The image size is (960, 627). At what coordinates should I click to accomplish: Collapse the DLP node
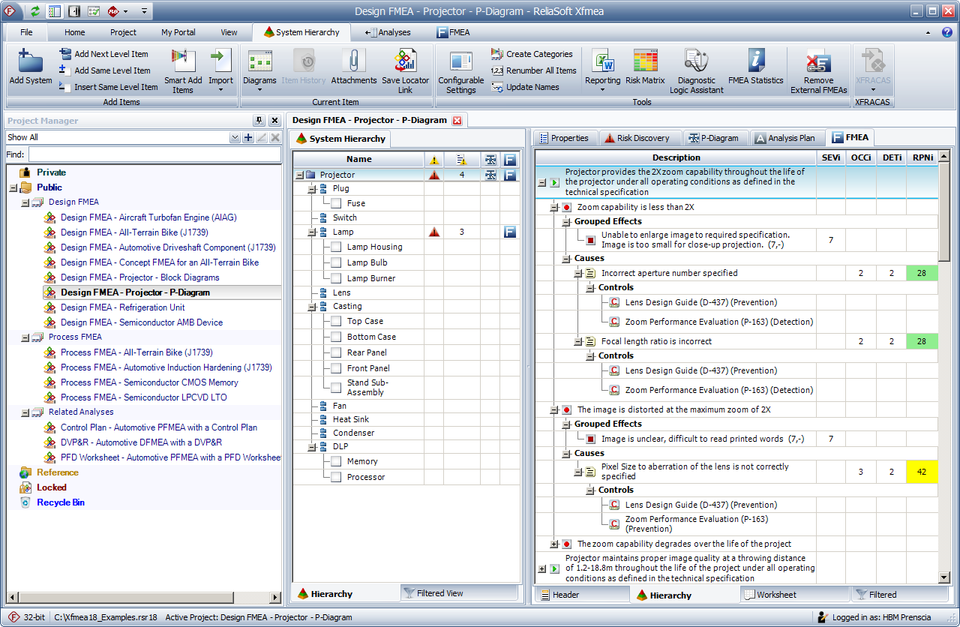click(312, 447)
